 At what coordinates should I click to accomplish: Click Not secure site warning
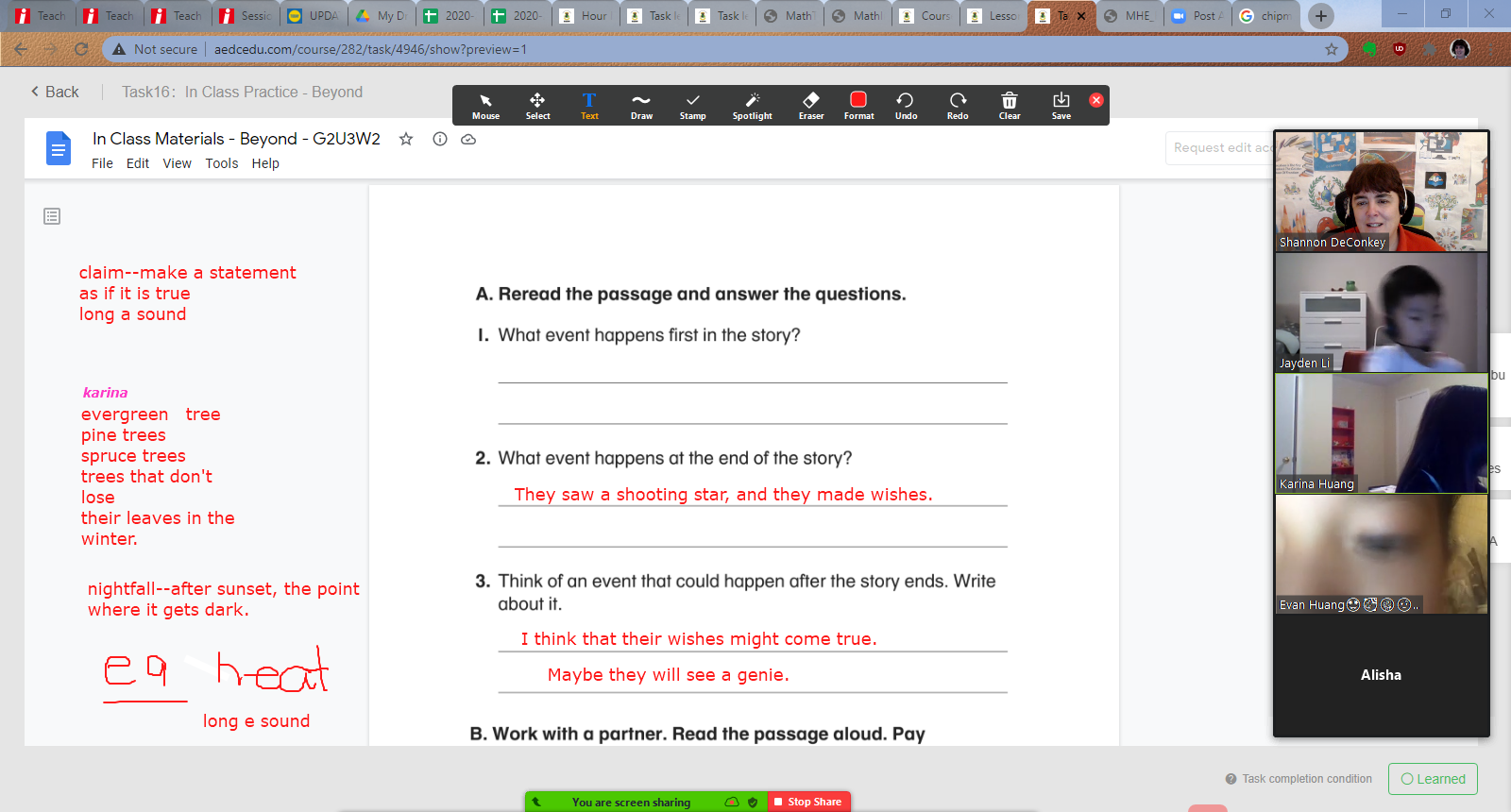tap(155, 49)
